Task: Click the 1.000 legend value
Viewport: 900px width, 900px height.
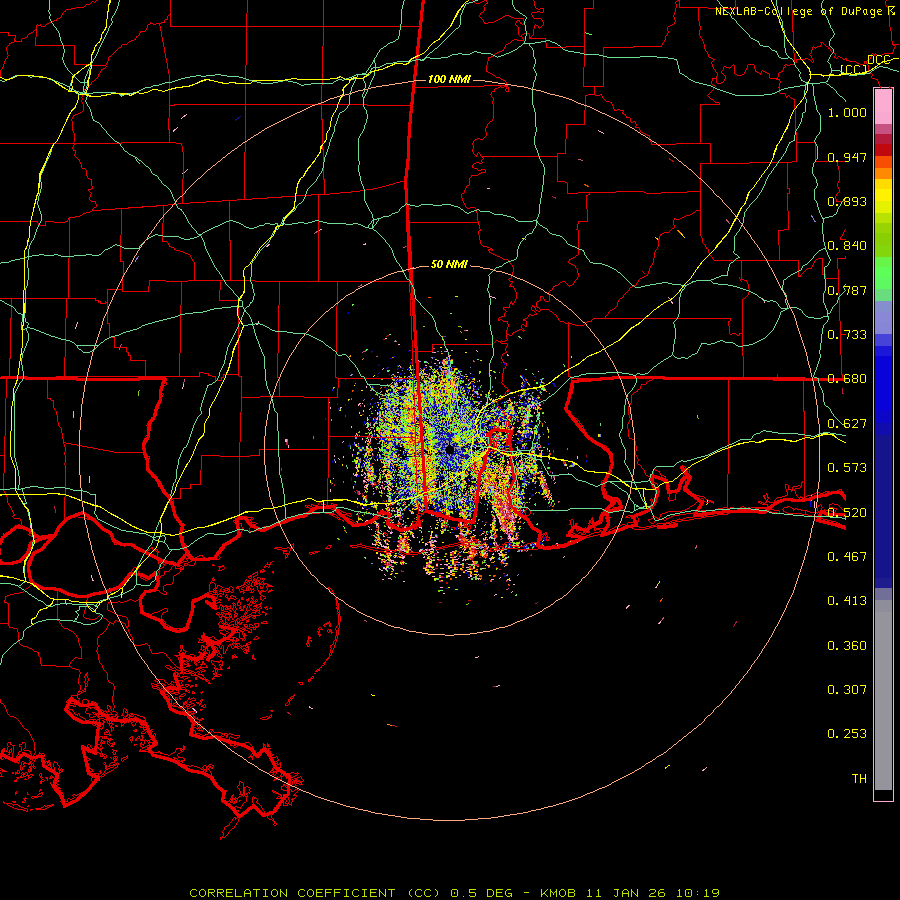Action: coord(847,112)
